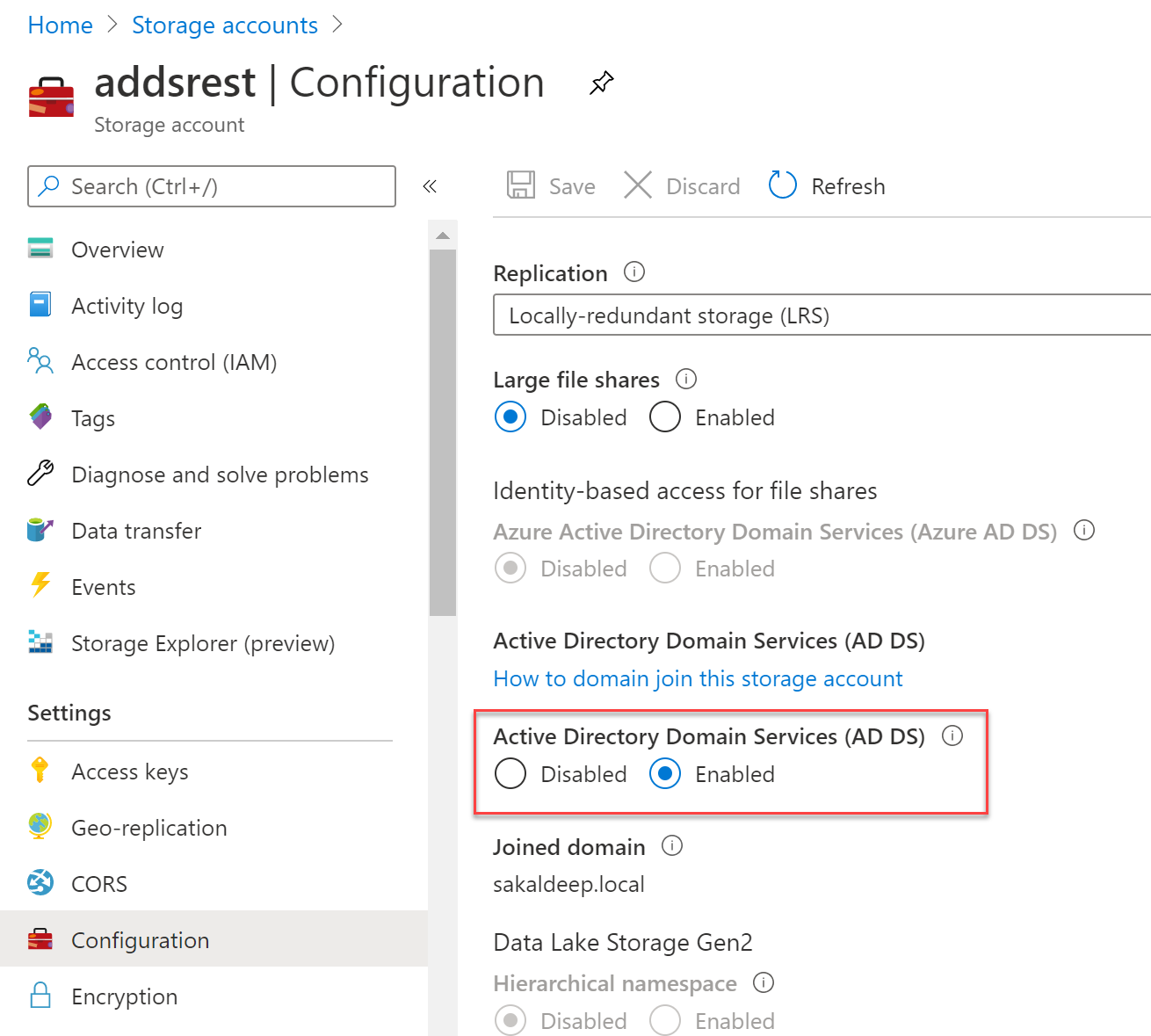This screenshot has width=1151, height=1036.
Task: Click the sakaldeep.local joined domain text
Action: (x=568, y=884)
